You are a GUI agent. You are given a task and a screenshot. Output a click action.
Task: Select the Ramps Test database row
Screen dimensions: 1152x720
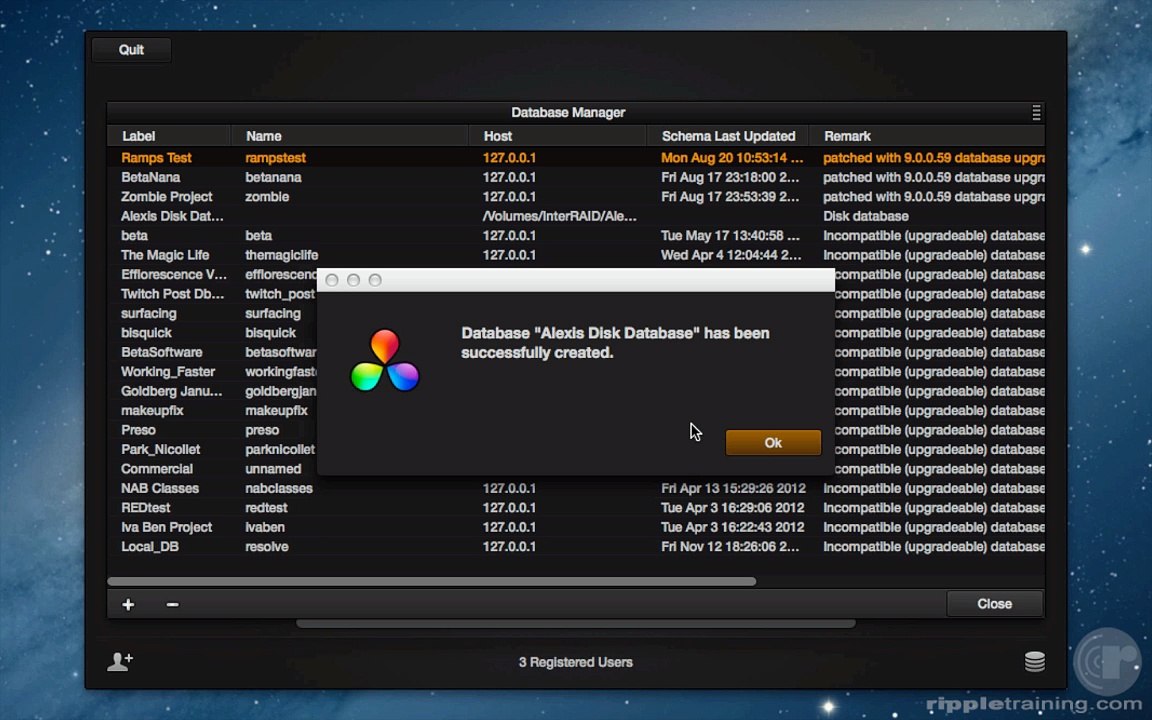click(576, 158)
